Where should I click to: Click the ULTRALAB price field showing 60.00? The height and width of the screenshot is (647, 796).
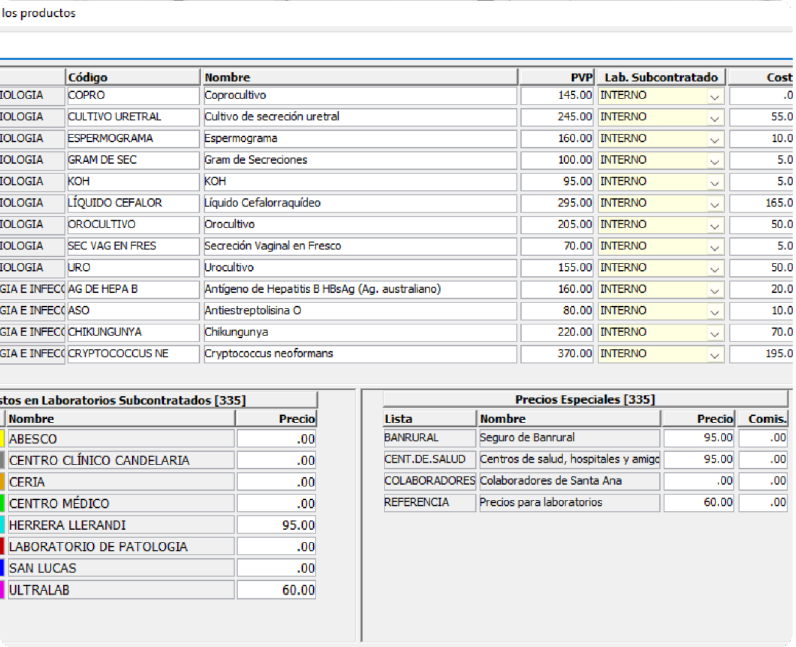(276, 590)
